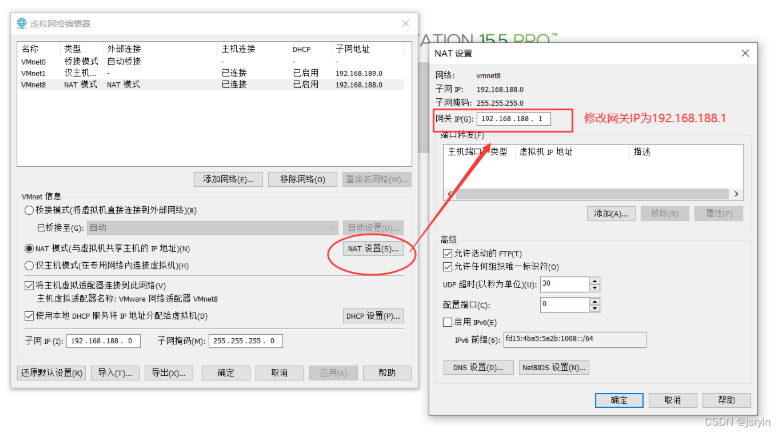Click the 子网地址 column header in network list
The width and height of the screenshot is (780, 440).
(x=352, y=49)
